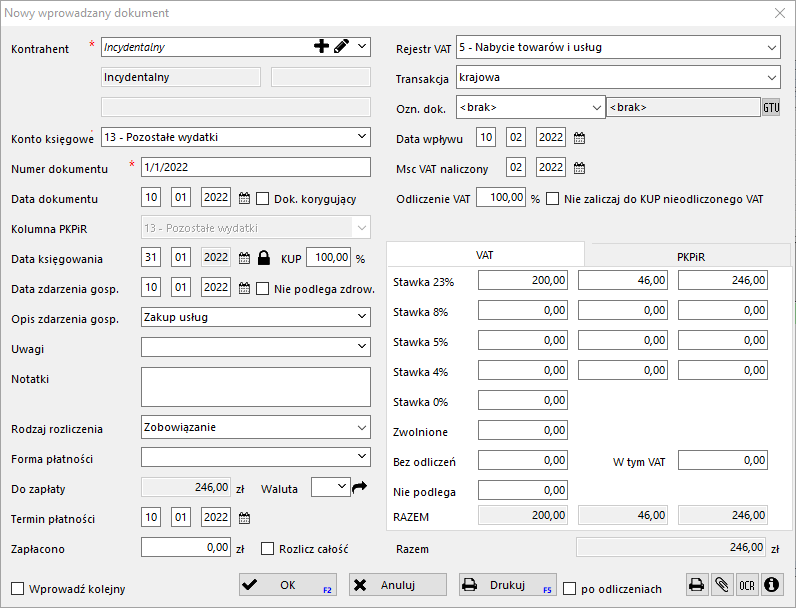This screenshot has width=796, height=608.
Task: Toggle the padlock on booking date
Action: click(263, 258)
